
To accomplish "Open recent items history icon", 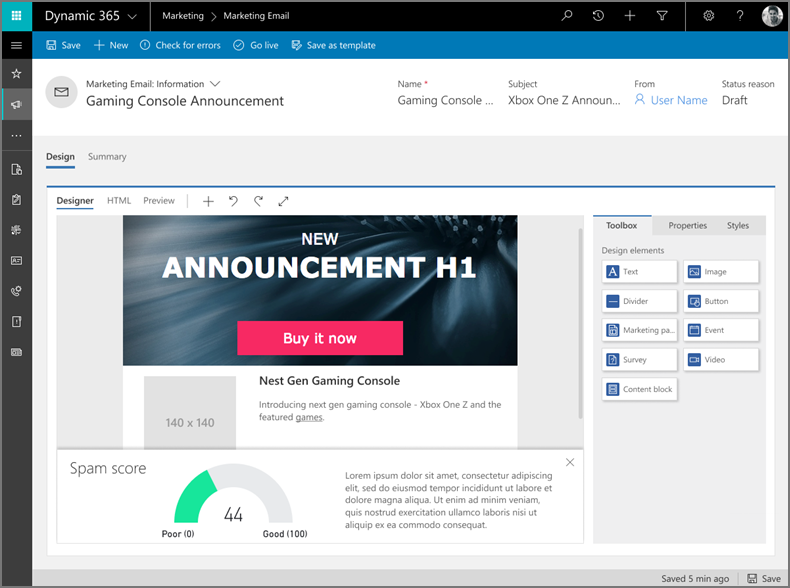I will 598,16.
